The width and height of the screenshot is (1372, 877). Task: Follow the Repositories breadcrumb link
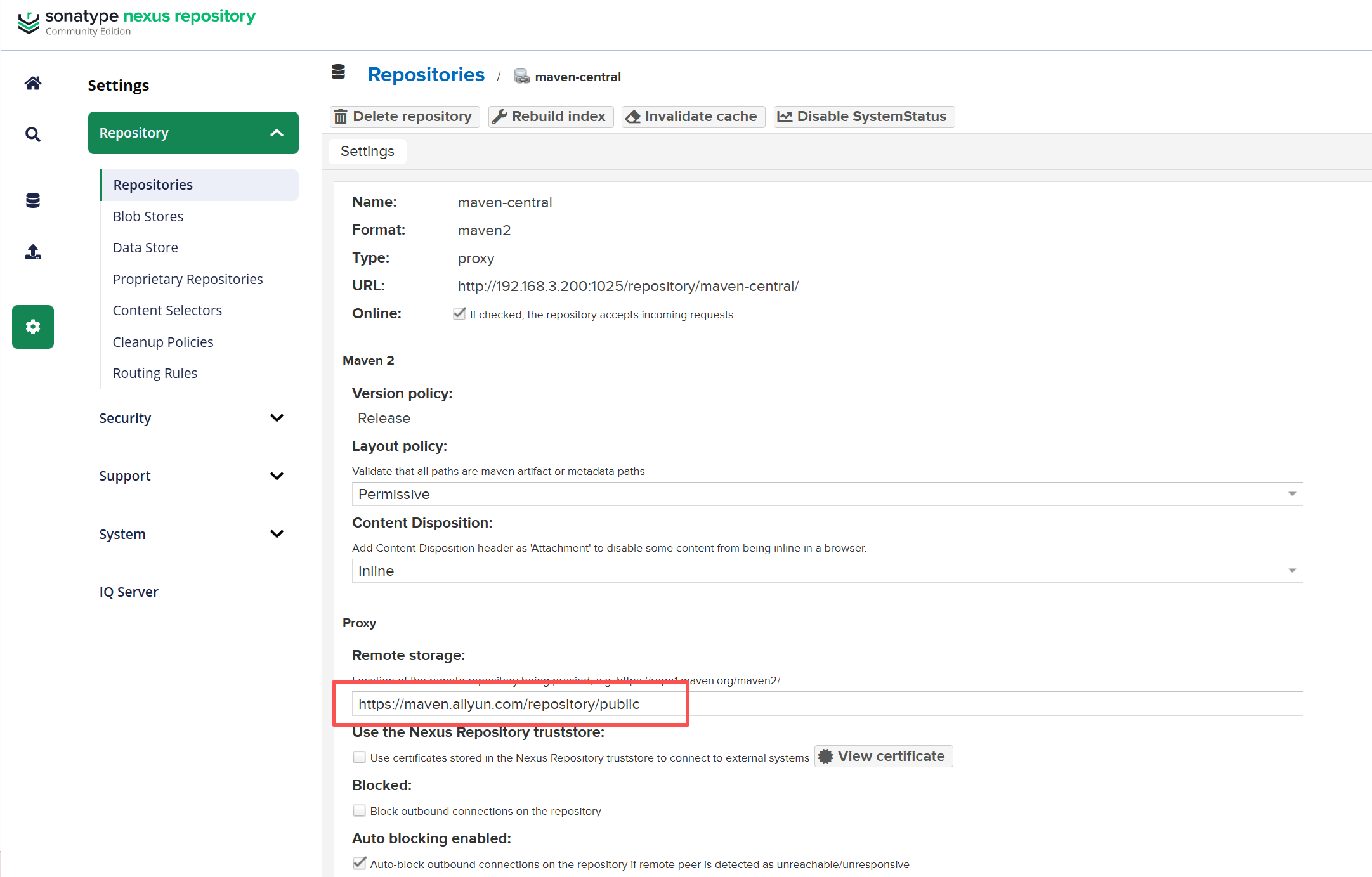(x=426, y=75)
